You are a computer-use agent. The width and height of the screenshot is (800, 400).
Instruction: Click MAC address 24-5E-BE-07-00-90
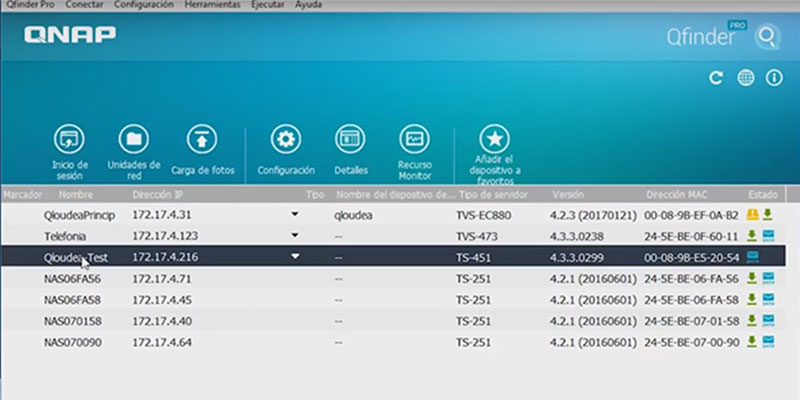691,342
